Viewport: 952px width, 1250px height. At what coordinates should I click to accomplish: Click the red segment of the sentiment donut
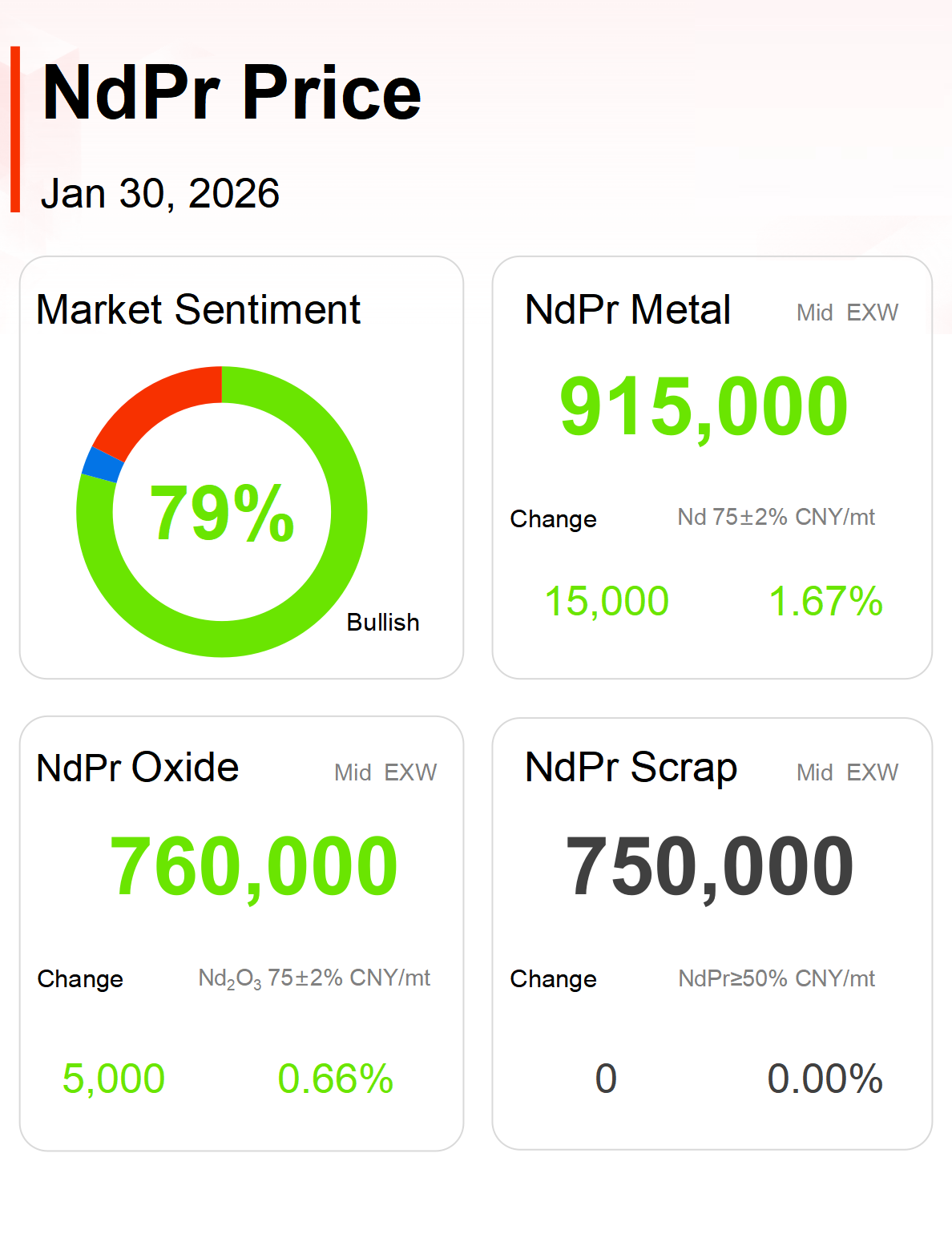(152, 405)
